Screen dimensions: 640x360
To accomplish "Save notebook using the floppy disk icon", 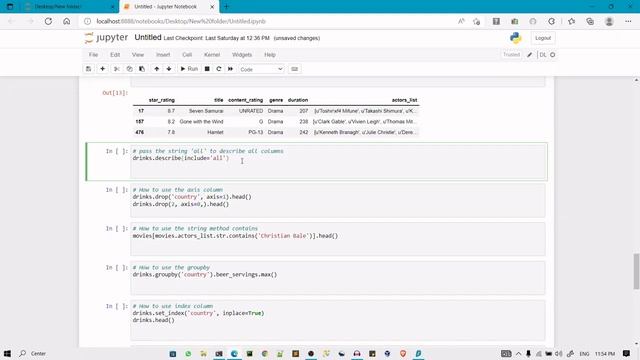I will [x=89, y=69].
